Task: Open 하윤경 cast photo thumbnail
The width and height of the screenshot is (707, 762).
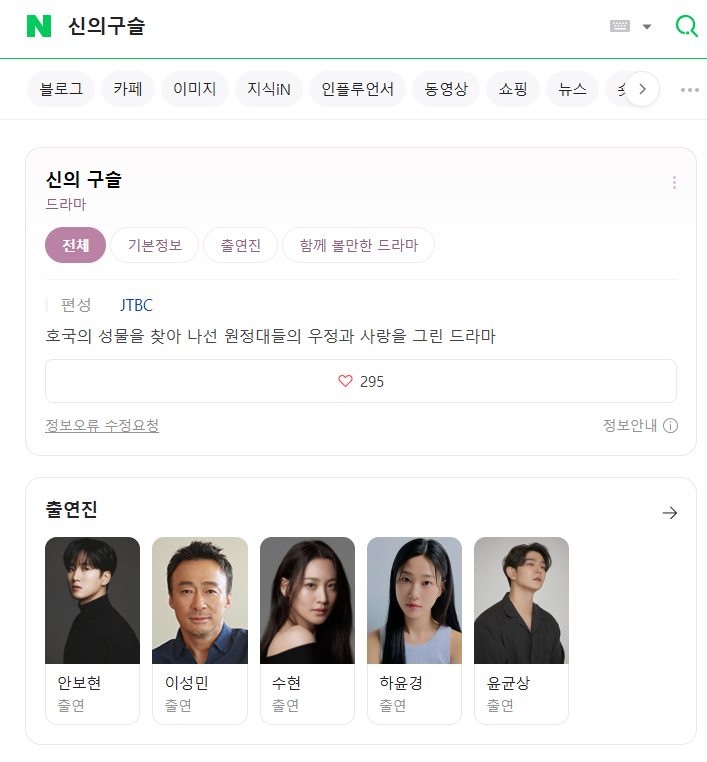Action: click(414, 600)
